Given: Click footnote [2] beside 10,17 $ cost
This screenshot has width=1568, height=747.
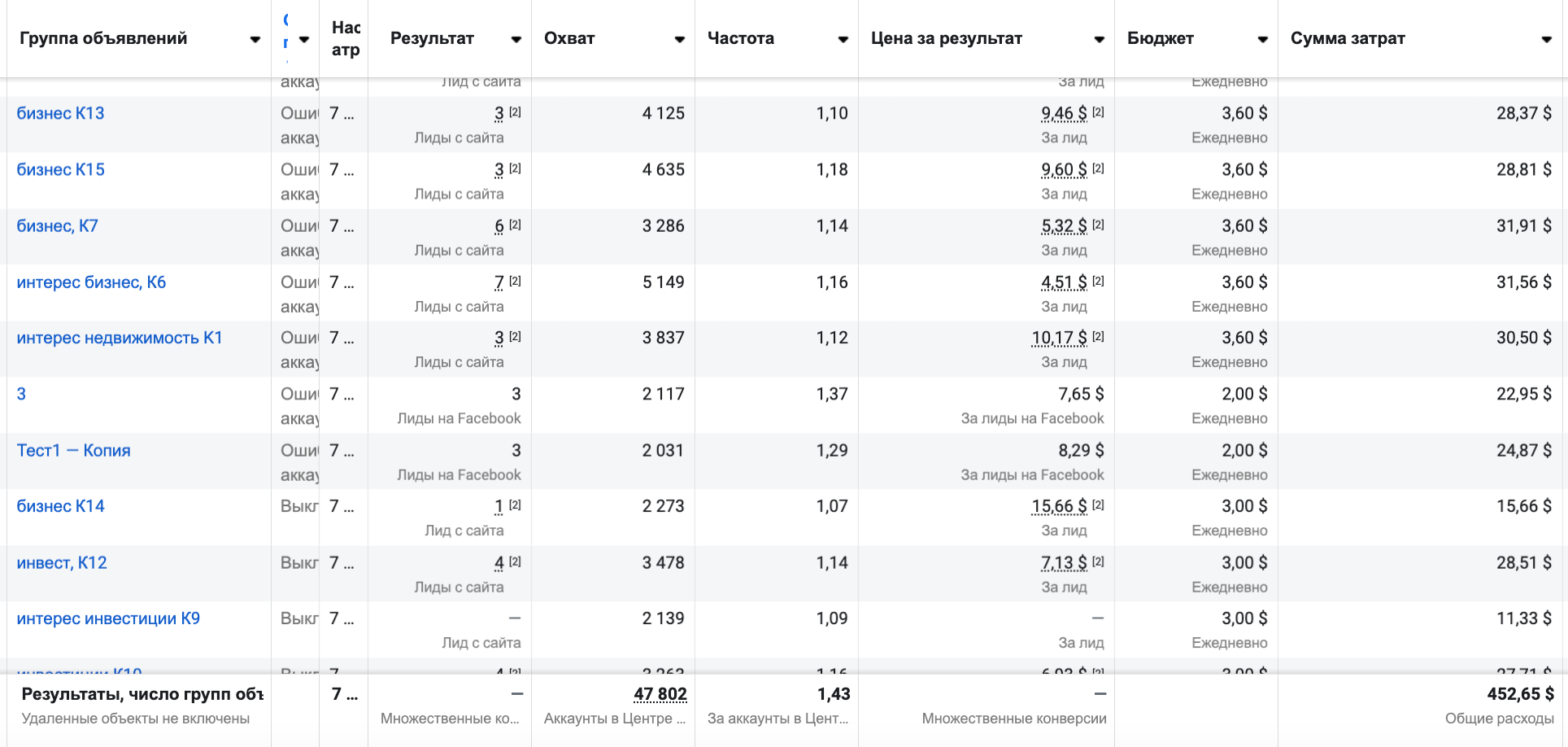Looking at the screenshot, I should pyautogui.click(x=1098, y=336).
